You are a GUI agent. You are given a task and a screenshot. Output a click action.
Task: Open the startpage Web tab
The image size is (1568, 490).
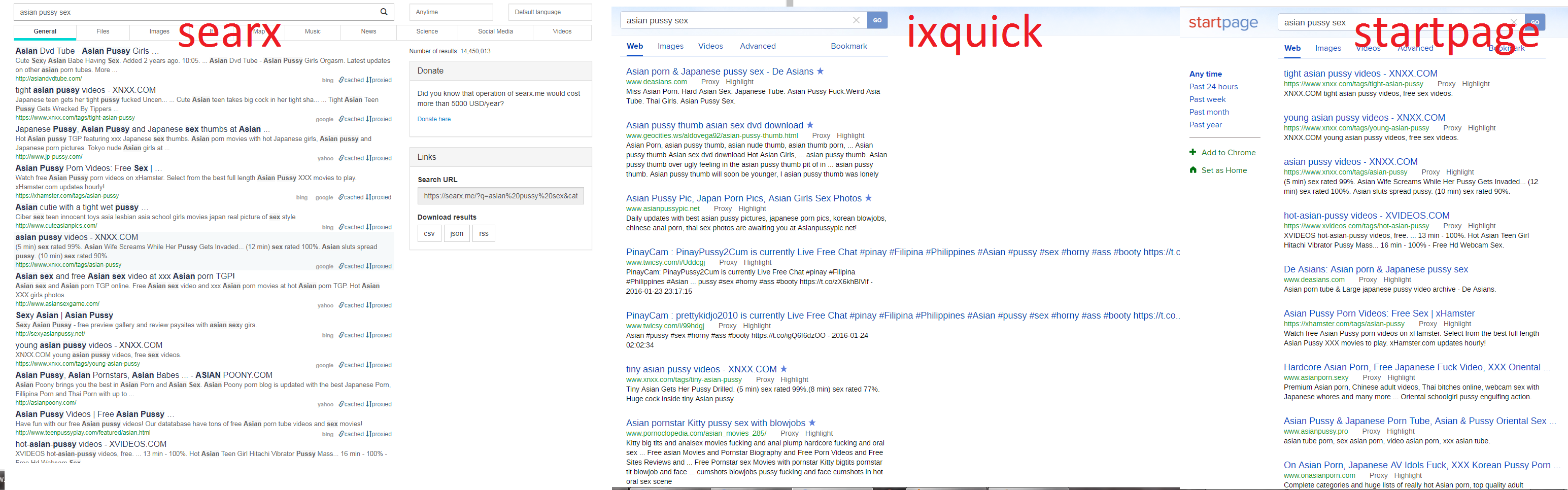1292,48
